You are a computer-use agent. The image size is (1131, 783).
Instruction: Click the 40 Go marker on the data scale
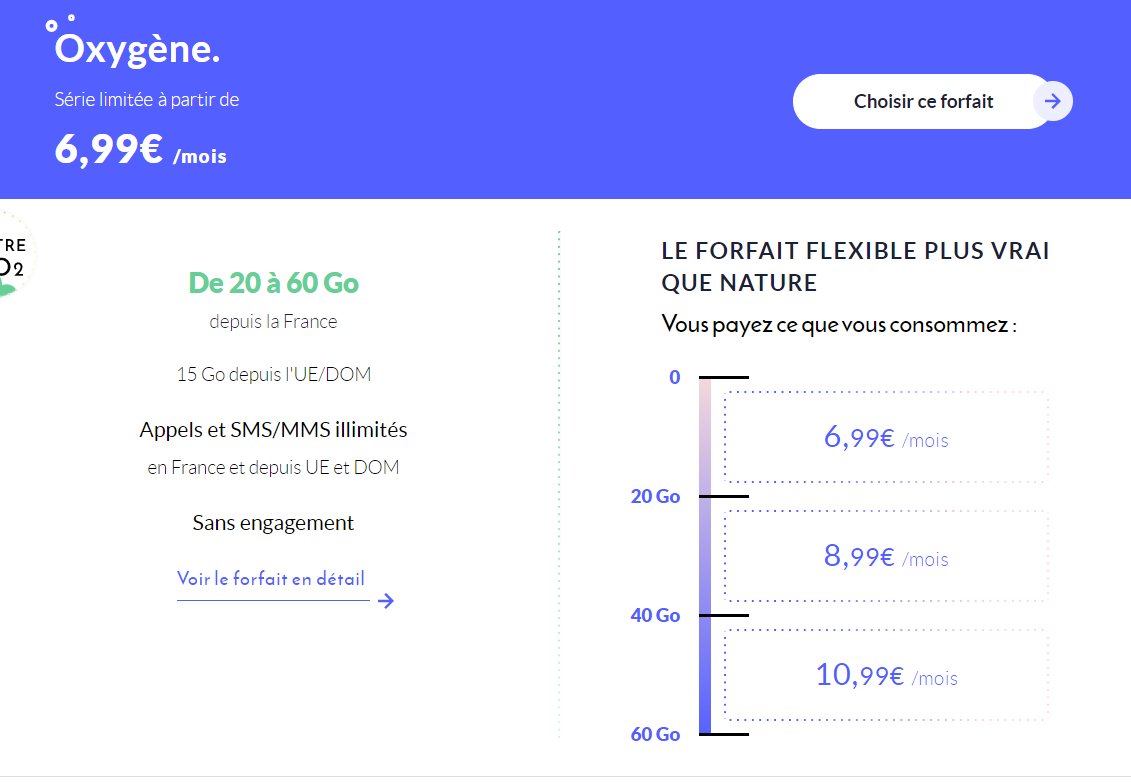(x=655, y=616)
